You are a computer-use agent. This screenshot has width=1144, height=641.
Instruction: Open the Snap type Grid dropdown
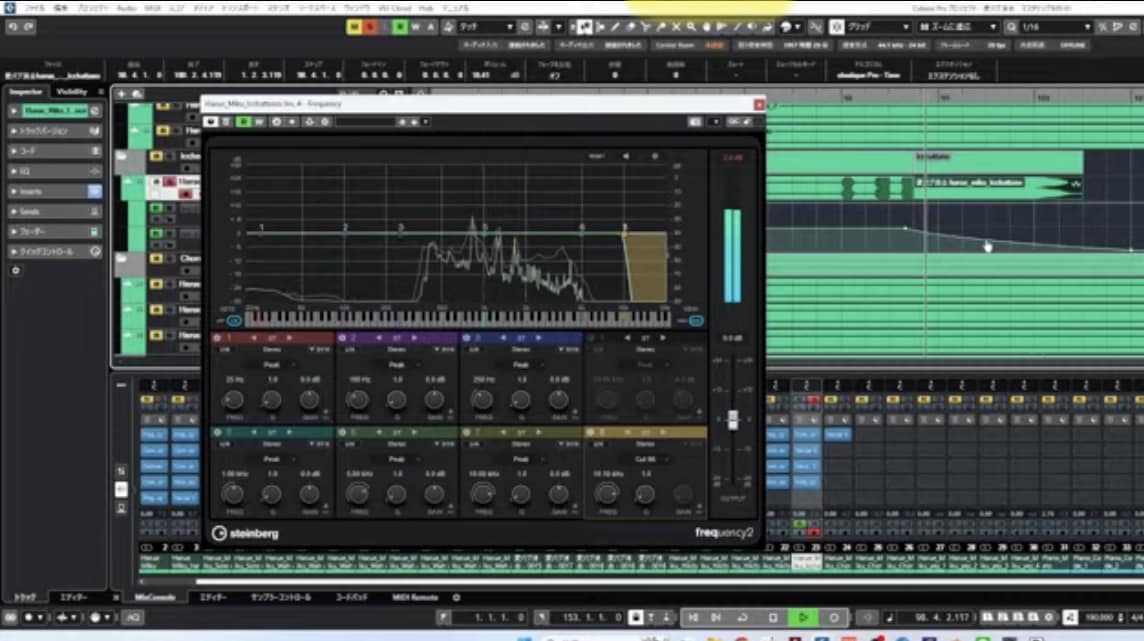878,27
